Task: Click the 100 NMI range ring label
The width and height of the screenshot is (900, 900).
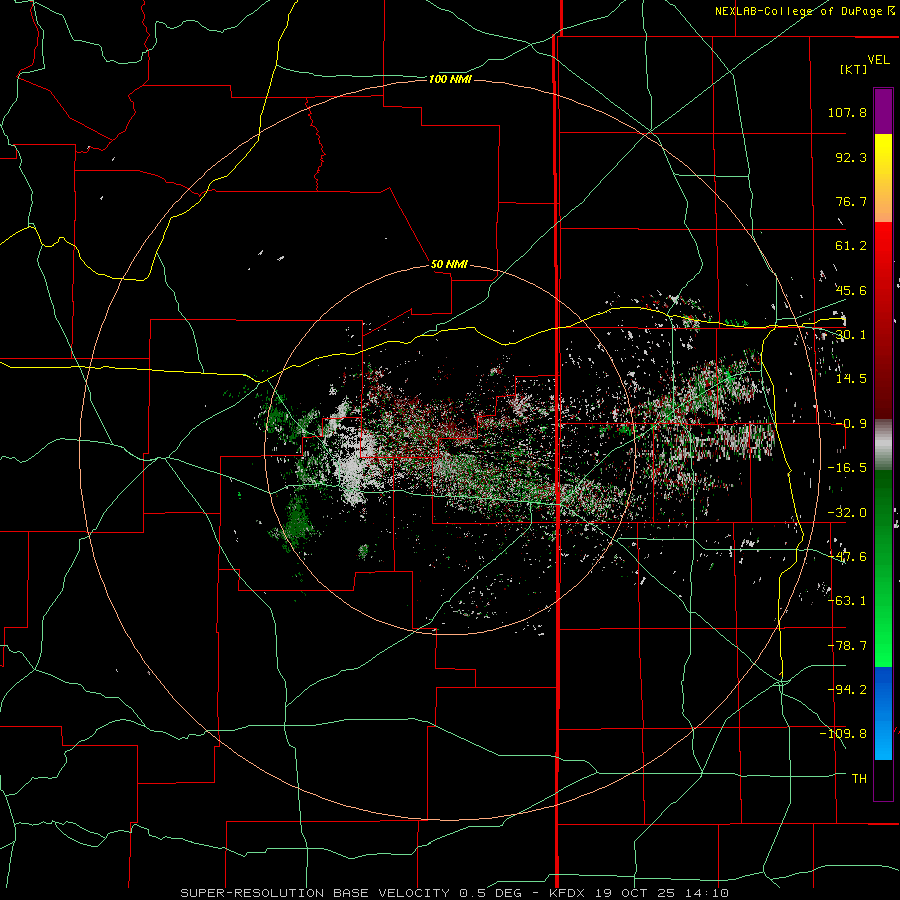Action: (x=450, y=79)
